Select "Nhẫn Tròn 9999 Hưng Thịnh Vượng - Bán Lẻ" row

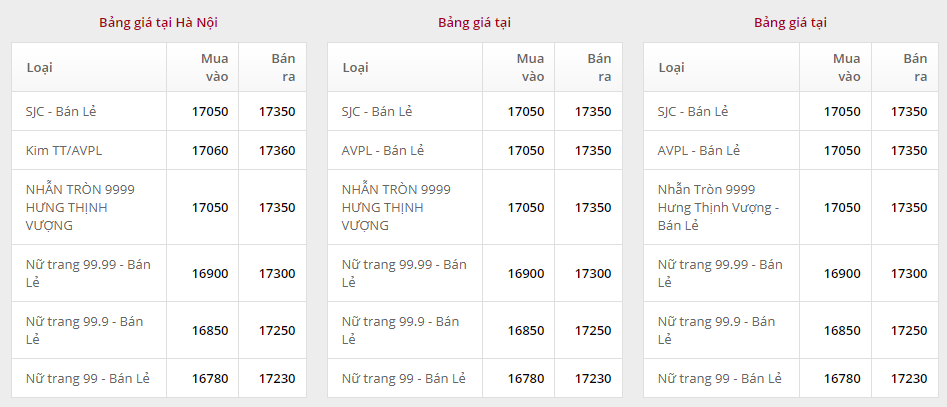[718, 207]
